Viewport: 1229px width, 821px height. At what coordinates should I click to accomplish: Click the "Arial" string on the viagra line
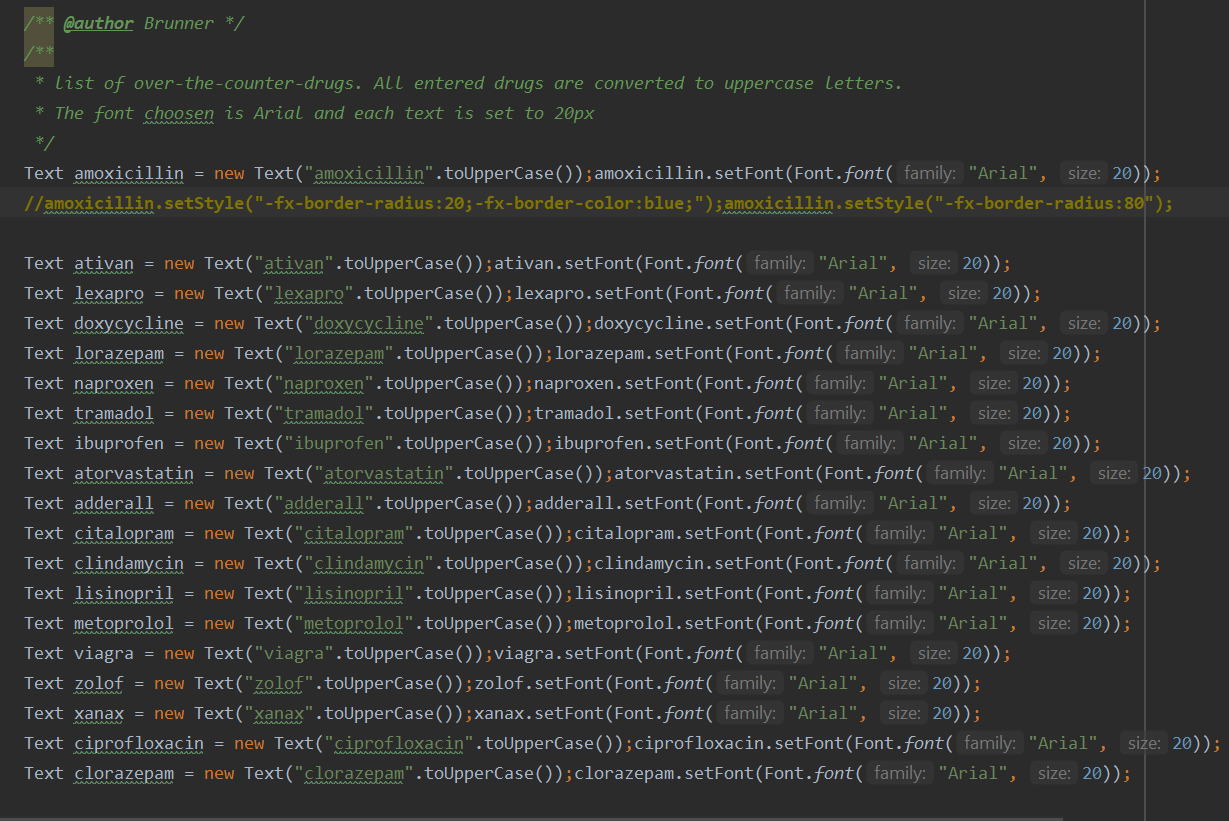(853, 653)
